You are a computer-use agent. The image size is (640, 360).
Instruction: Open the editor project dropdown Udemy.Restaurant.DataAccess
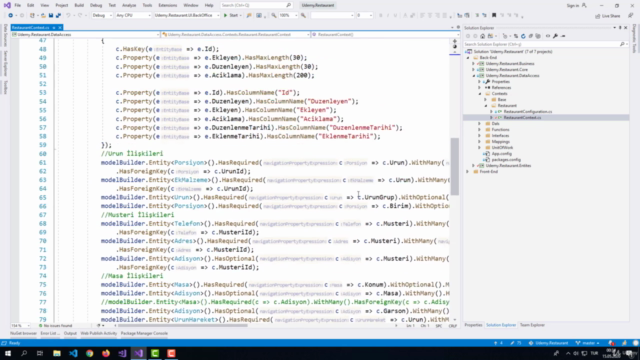(86, 35)
